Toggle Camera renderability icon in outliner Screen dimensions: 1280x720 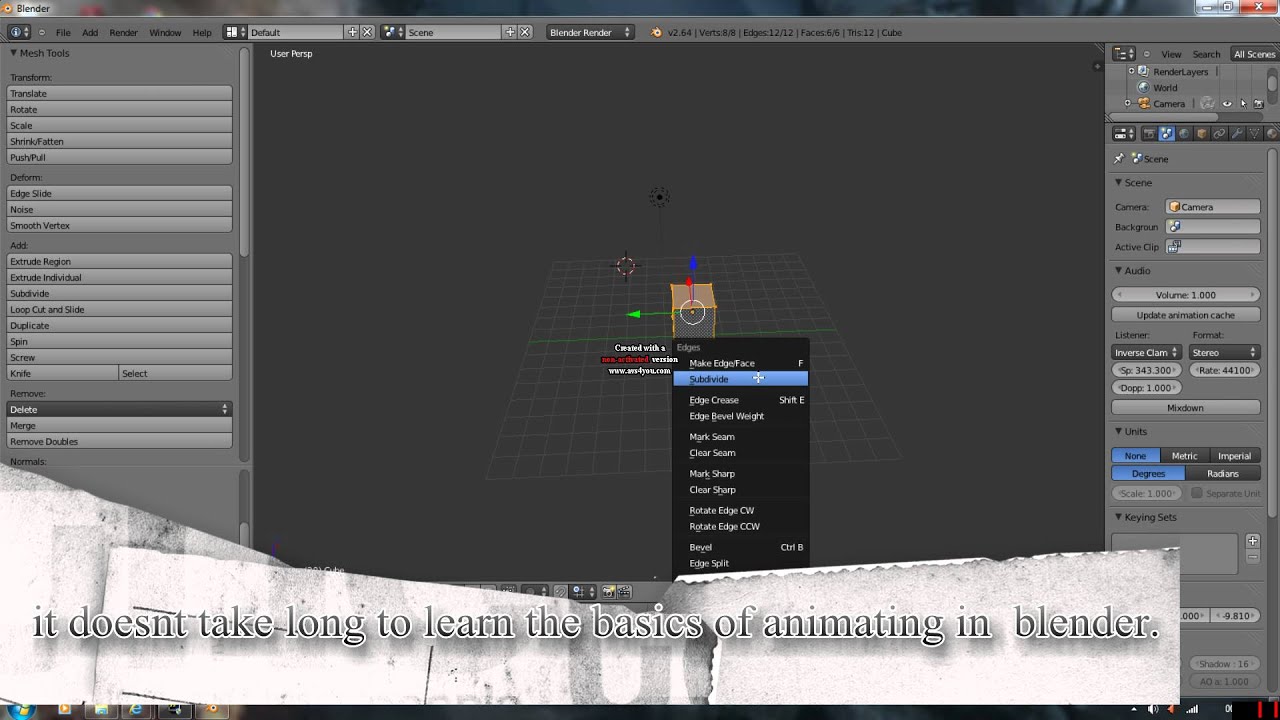pos(1258,104)
